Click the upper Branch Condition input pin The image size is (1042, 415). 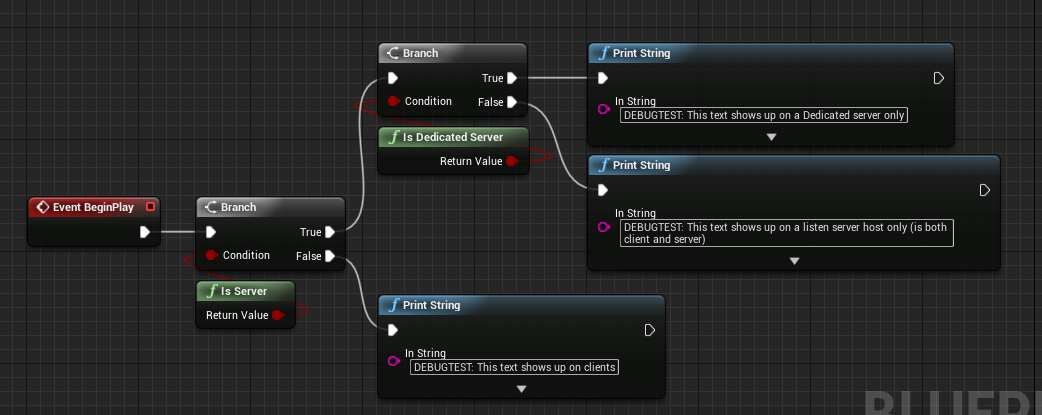393,102
